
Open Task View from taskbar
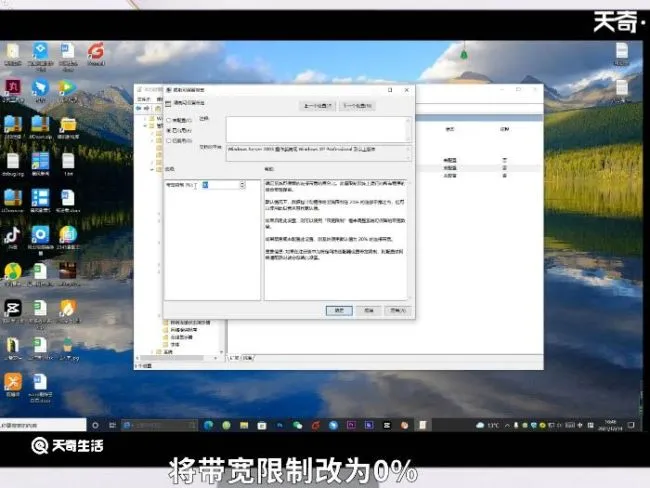click(x=112, y=425)
